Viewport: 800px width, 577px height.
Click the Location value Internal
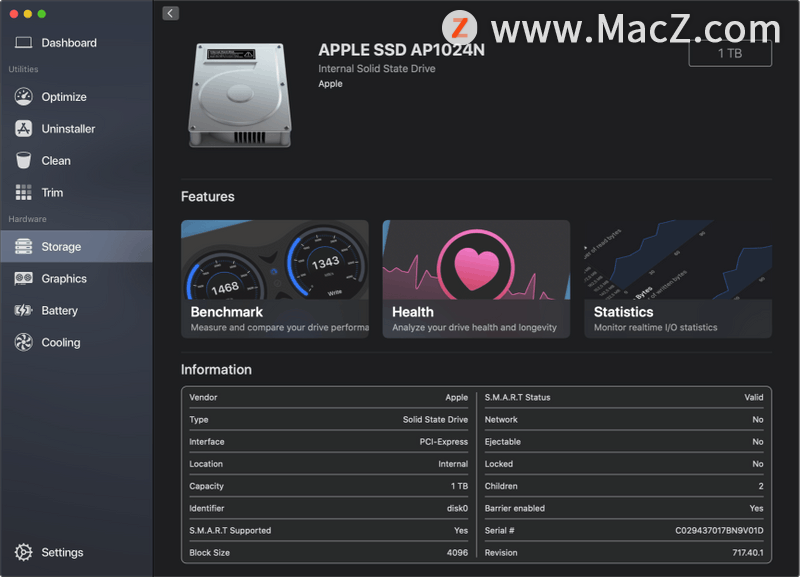pyautogui.click(x=453, y=464)
